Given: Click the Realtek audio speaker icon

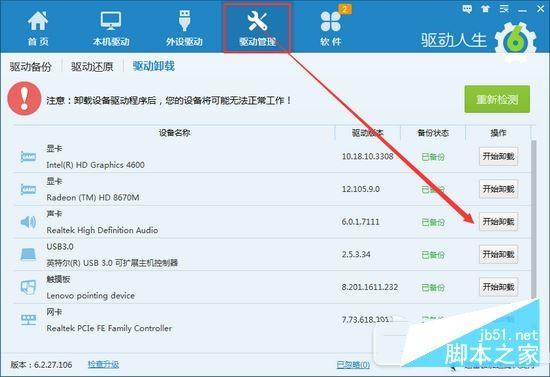Looking at the screenshot, I should click(x=28, y=222).
